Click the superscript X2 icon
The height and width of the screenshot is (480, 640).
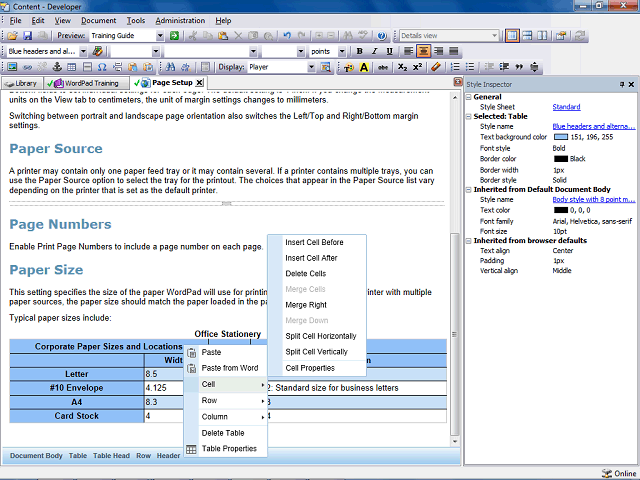(417, 67)
